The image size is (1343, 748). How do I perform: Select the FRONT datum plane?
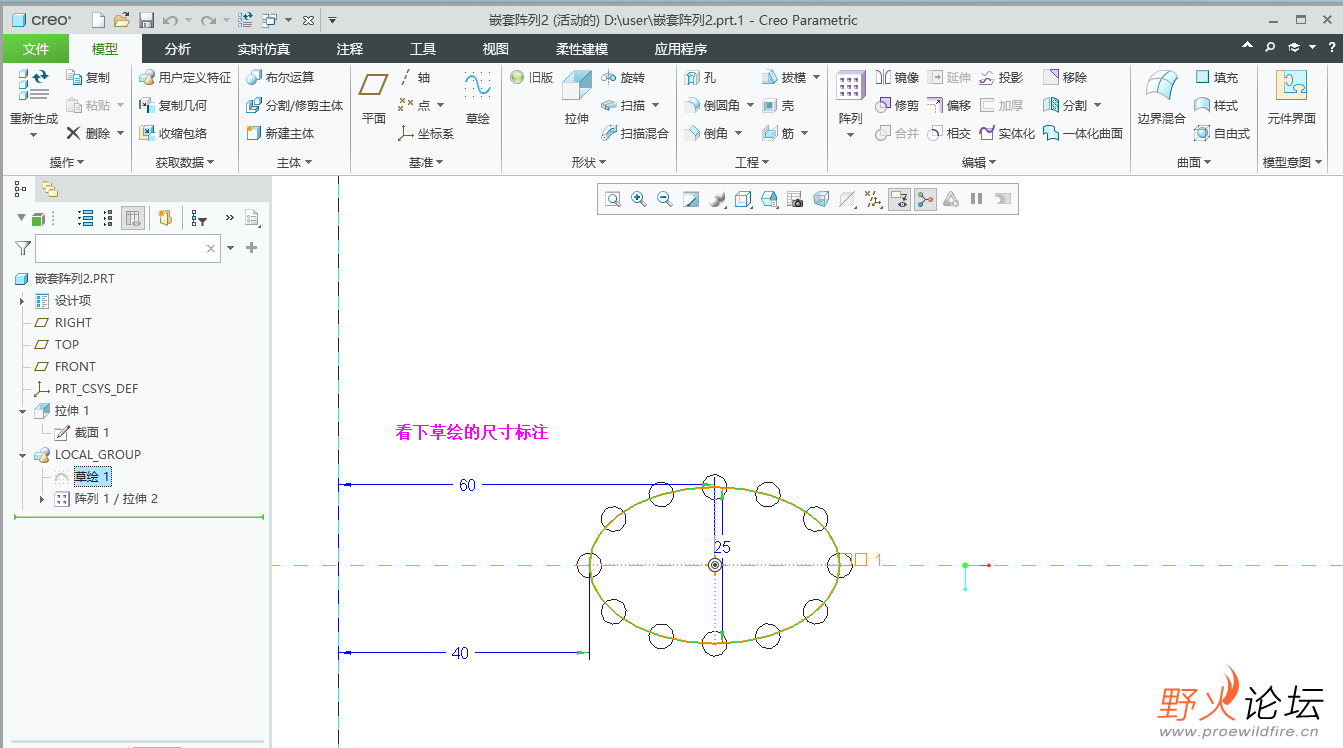coord(65,366)
